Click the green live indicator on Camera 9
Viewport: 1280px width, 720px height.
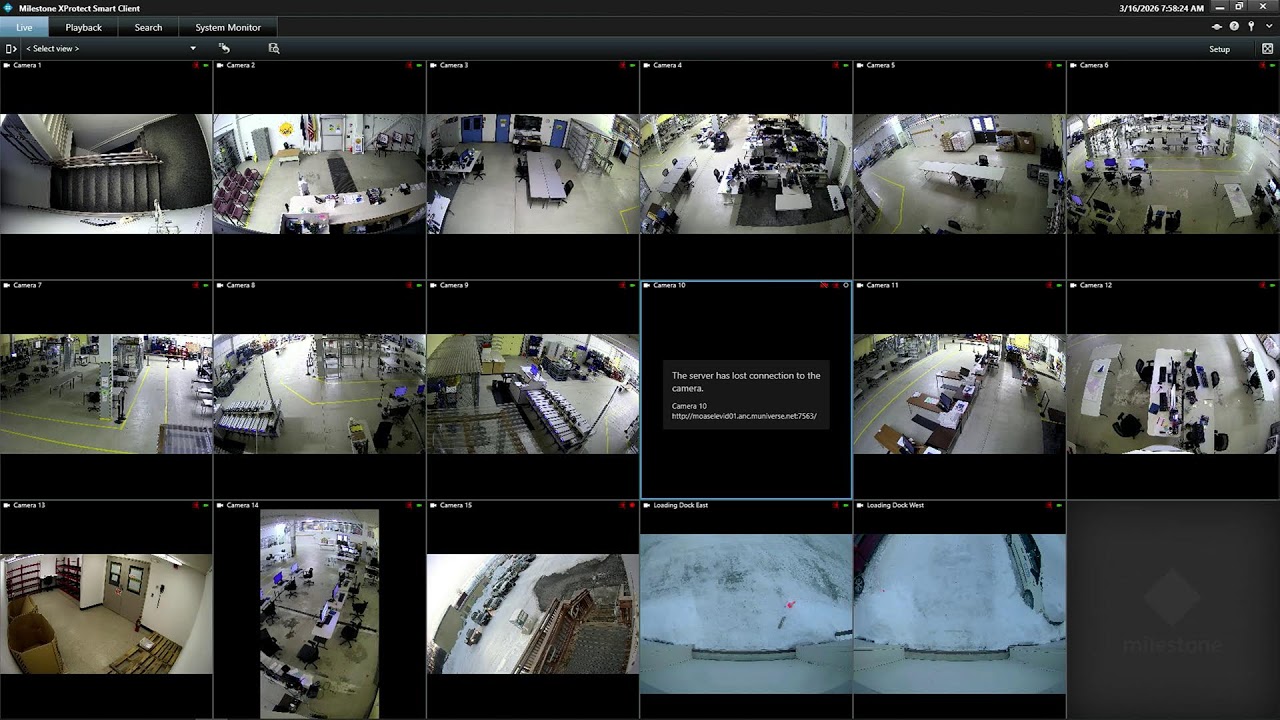click(632, 285)
